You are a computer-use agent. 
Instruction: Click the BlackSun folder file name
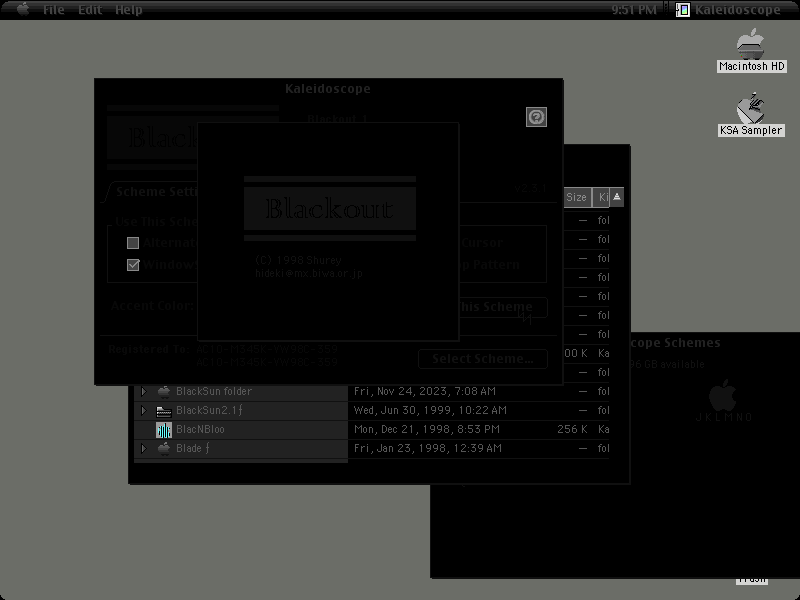click(x=214, y=391)
